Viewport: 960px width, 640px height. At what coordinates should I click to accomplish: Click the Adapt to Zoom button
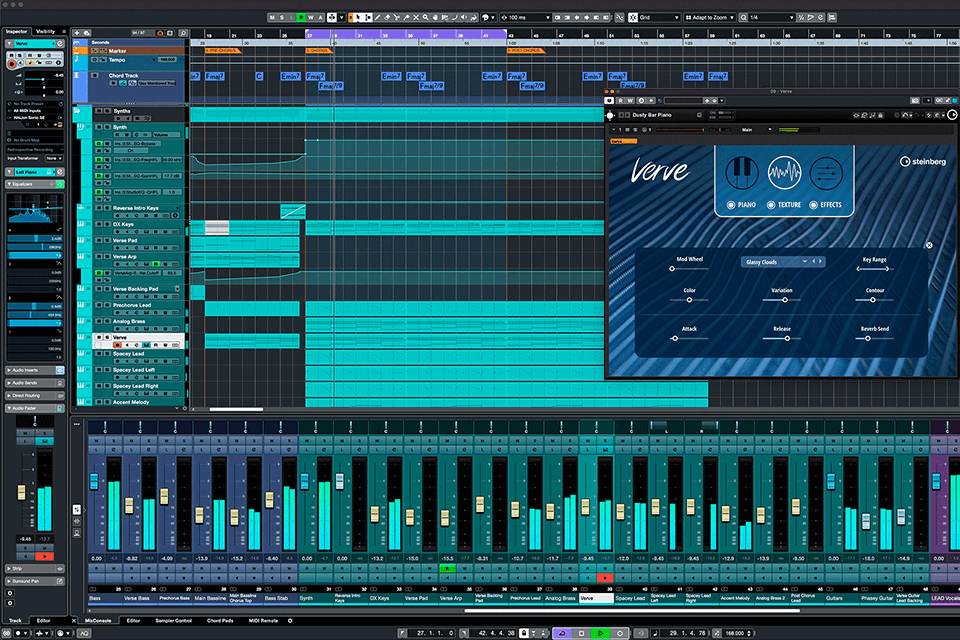click(x=707, y=17)
